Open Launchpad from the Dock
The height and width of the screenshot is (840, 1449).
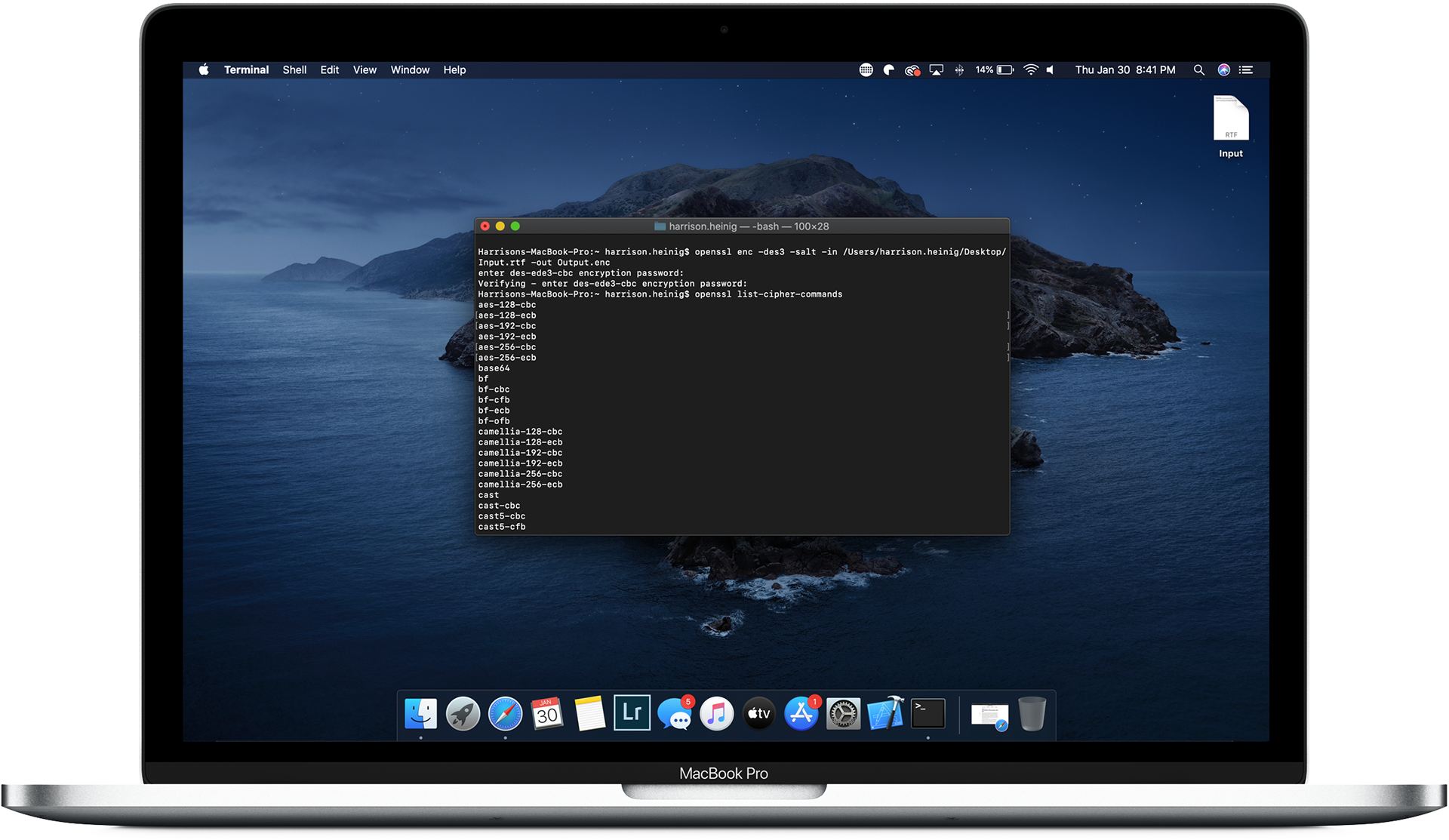[463, 713]
